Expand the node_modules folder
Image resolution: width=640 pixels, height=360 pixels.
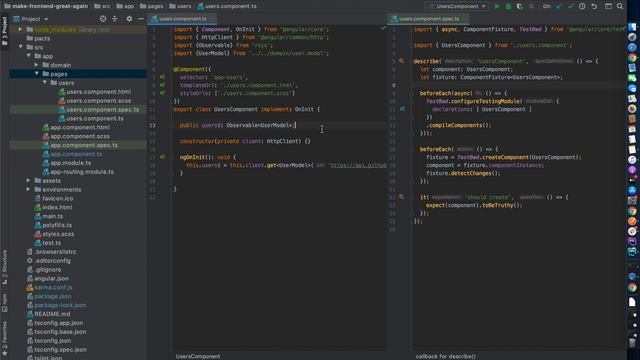point(20,29)
